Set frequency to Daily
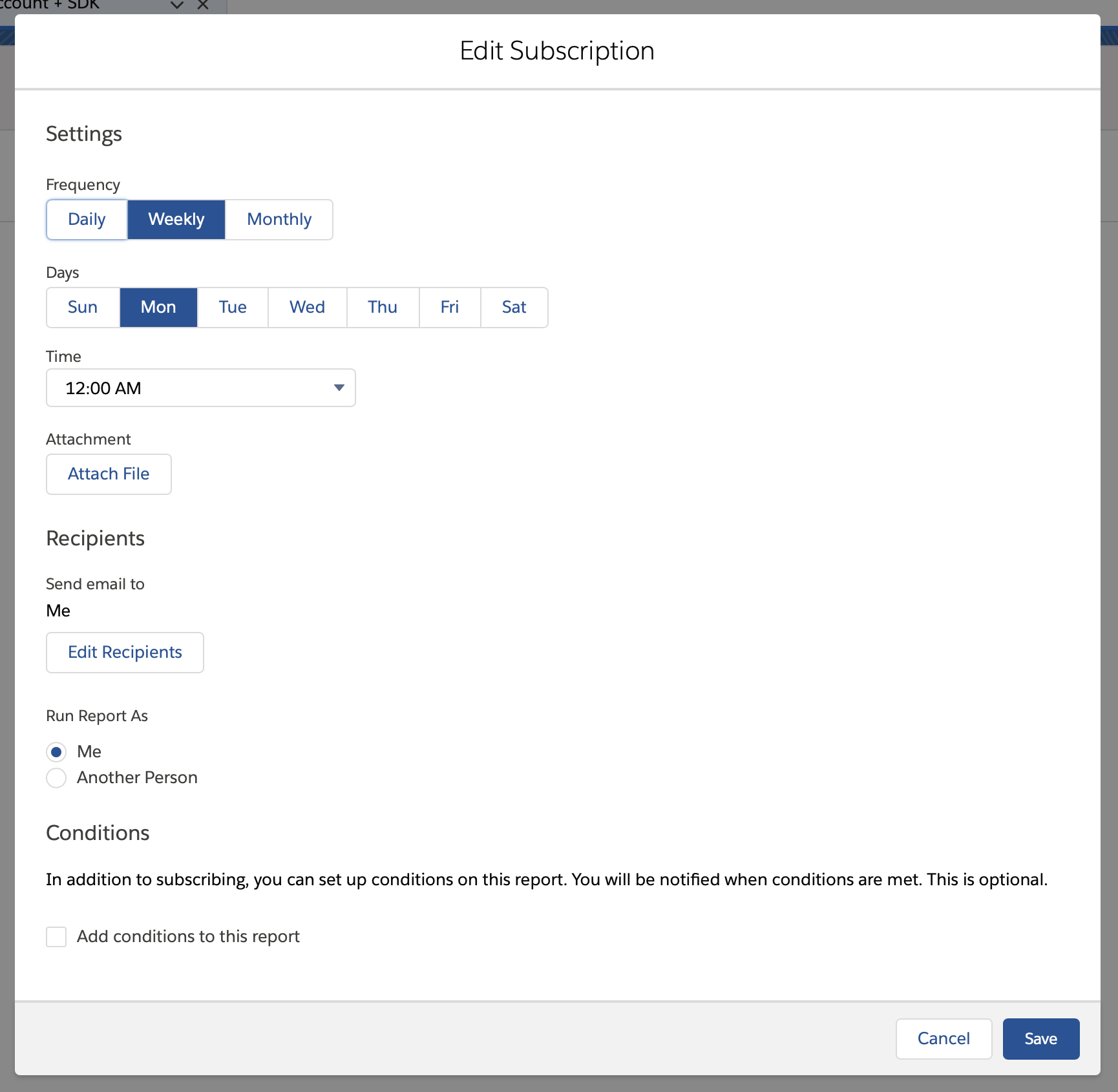 pos(87,220)
